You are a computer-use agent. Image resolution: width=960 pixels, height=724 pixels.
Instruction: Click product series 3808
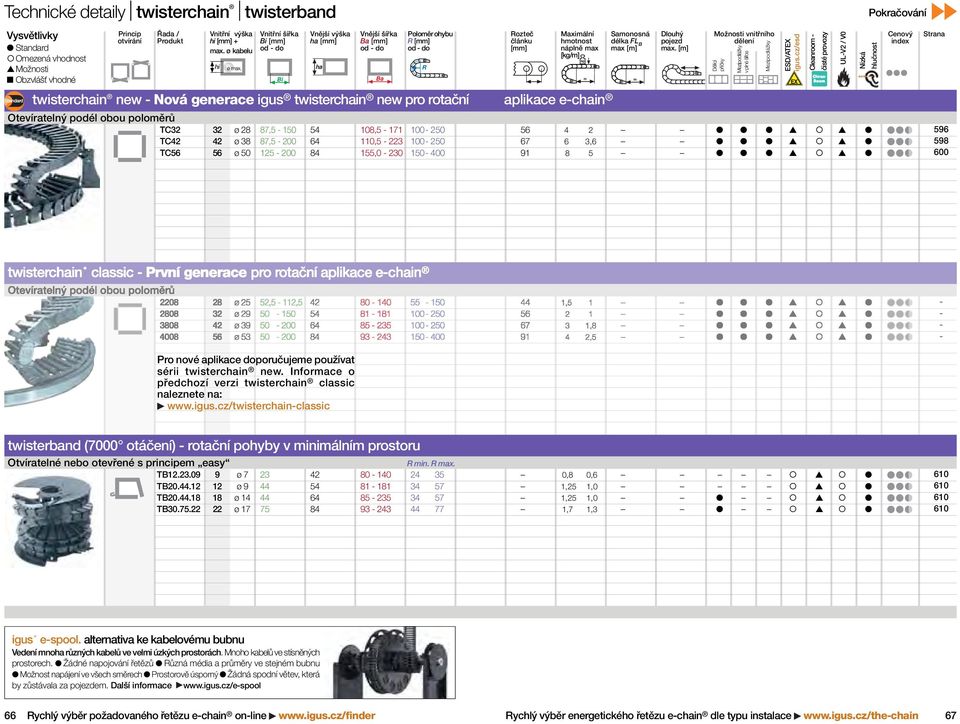pyautogui.click(x=169, y=326)
